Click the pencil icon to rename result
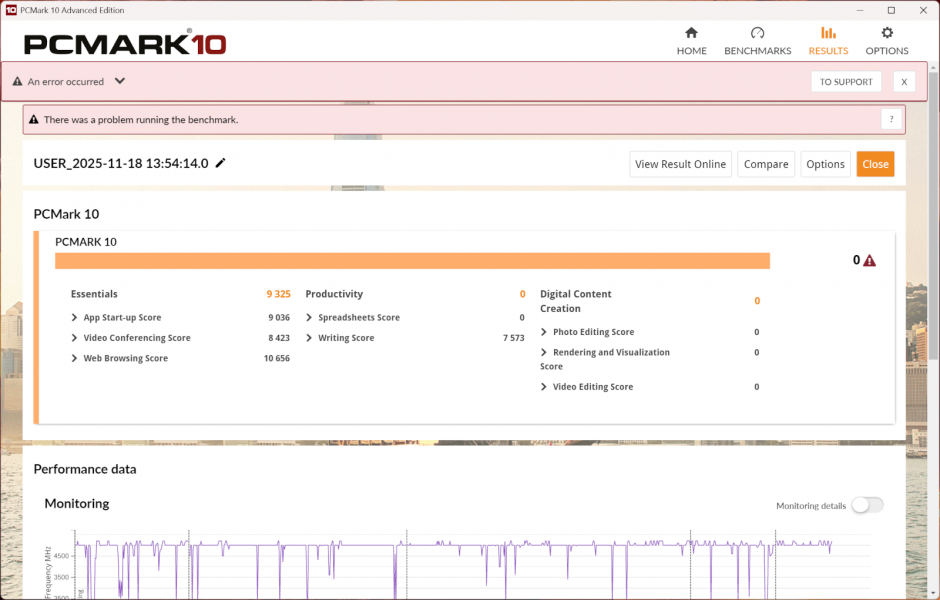Screen dimensions: 940x600 pyautogui.click(x=221, y=163)
